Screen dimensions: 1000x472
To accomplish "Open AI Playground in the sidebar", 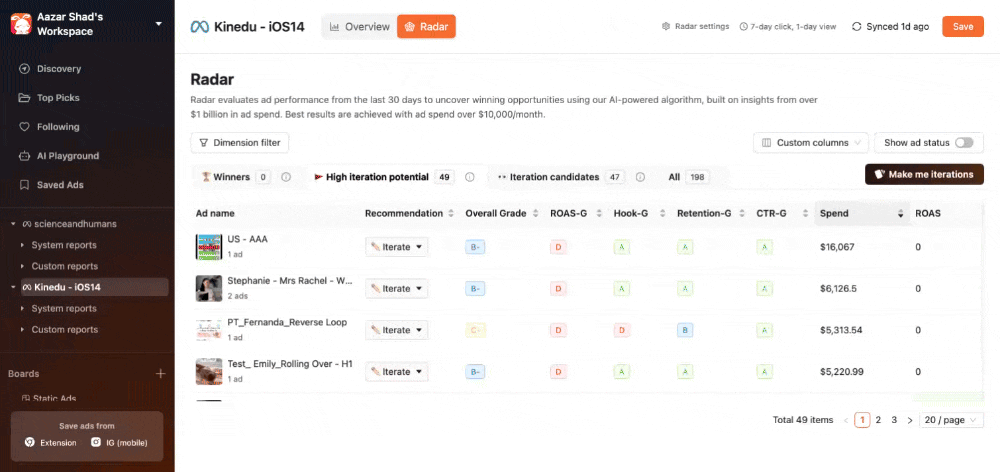I will point(68,156).
